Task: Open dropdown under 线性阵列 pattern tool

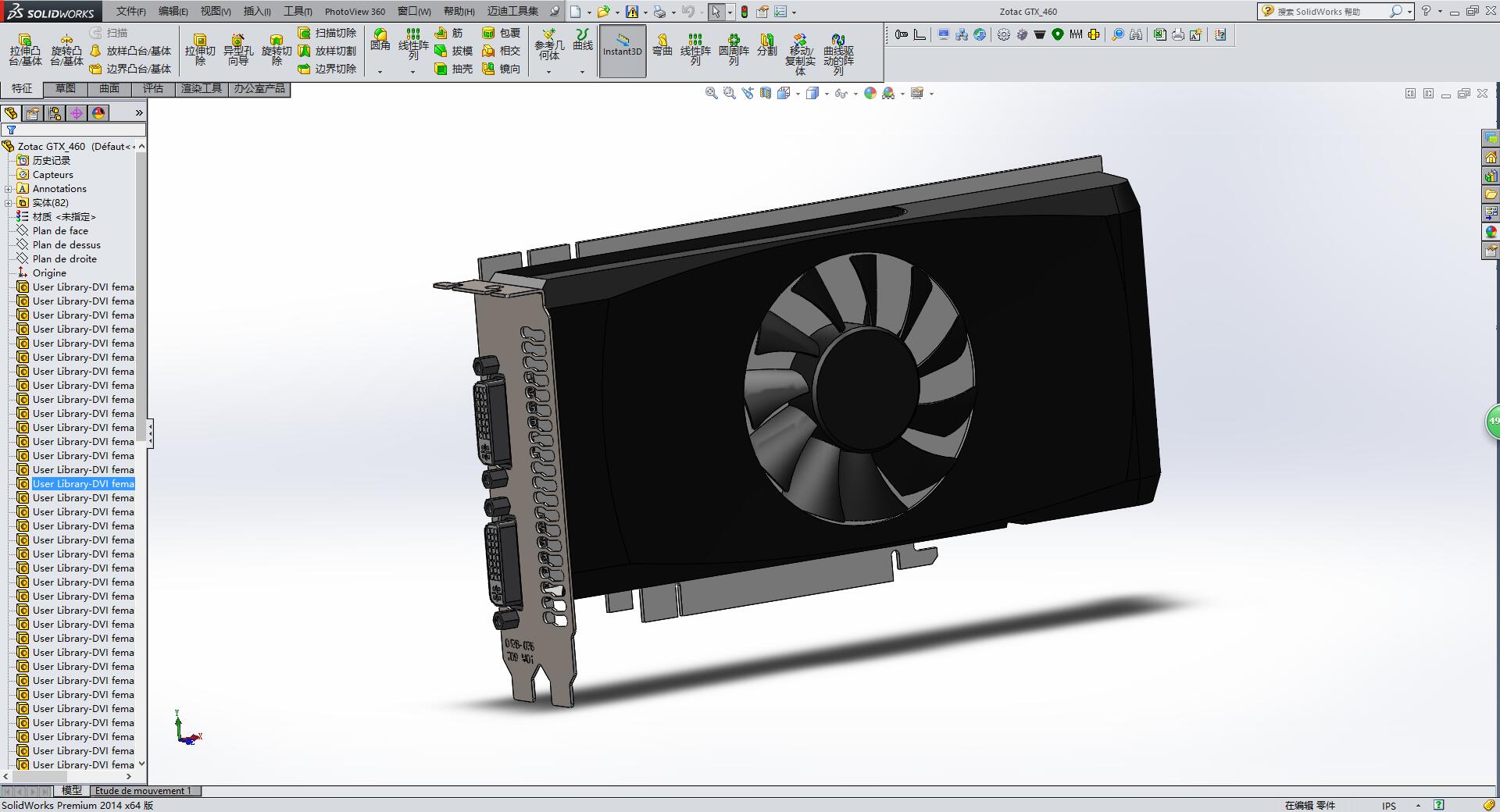Action: 413,72
